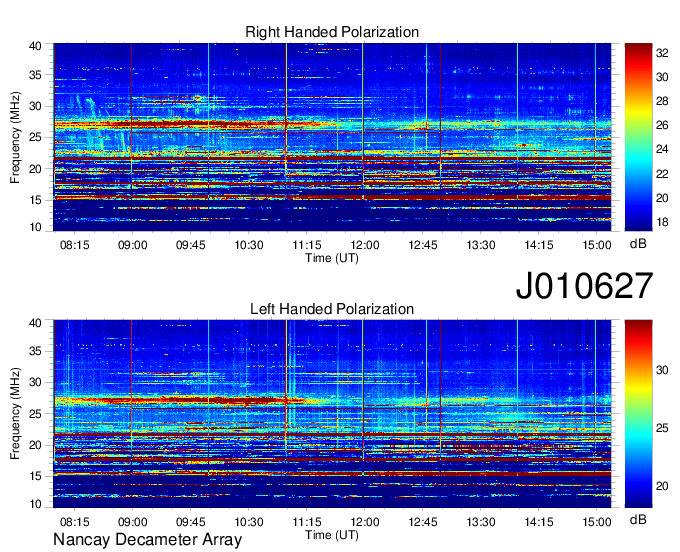Image resolution: width=680 pixels, height=552 pixels.
Task: Click the Left Handed Polarization title
Action: click(332, 309)
